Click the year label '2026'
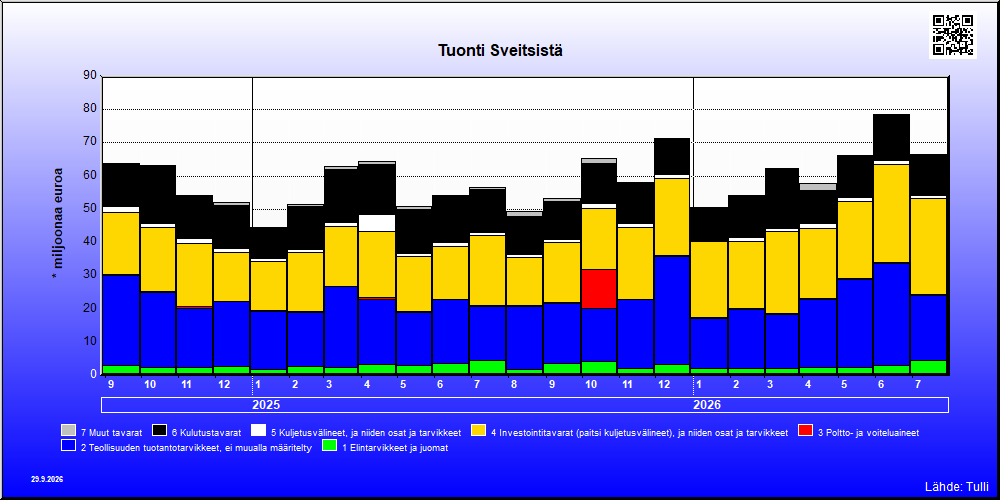This screenshot has height=500, width=1000. click(708, 405)
